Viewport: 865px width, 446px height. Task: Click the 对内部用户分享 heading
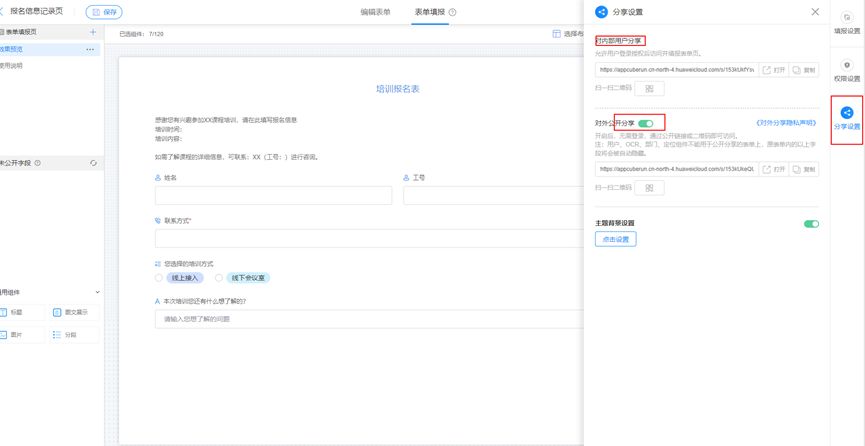(620, 41)
